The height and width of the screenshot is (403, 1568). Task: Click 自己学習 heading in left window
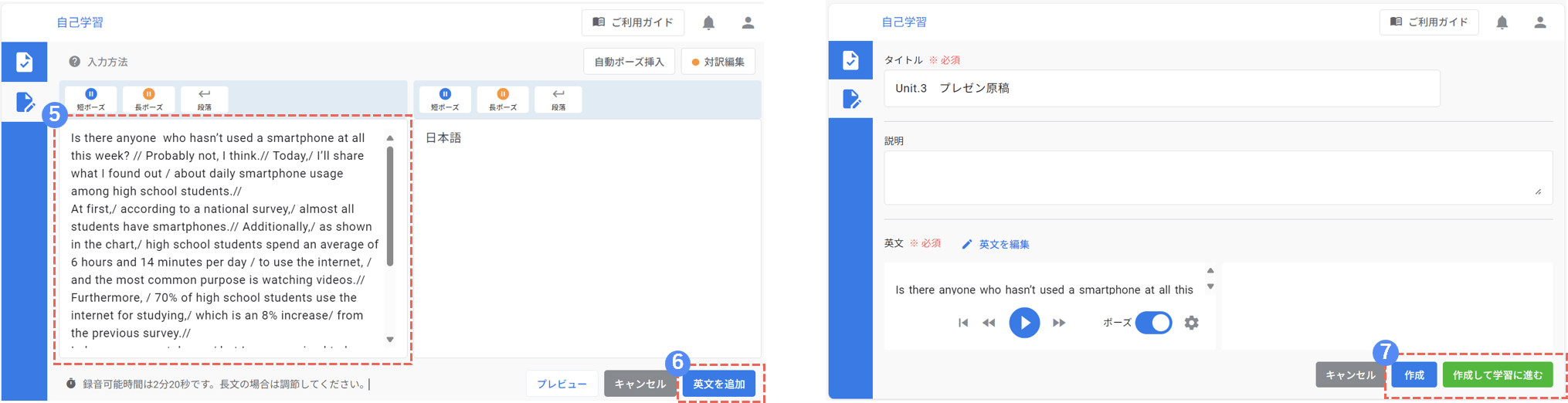tap(80, 22)
